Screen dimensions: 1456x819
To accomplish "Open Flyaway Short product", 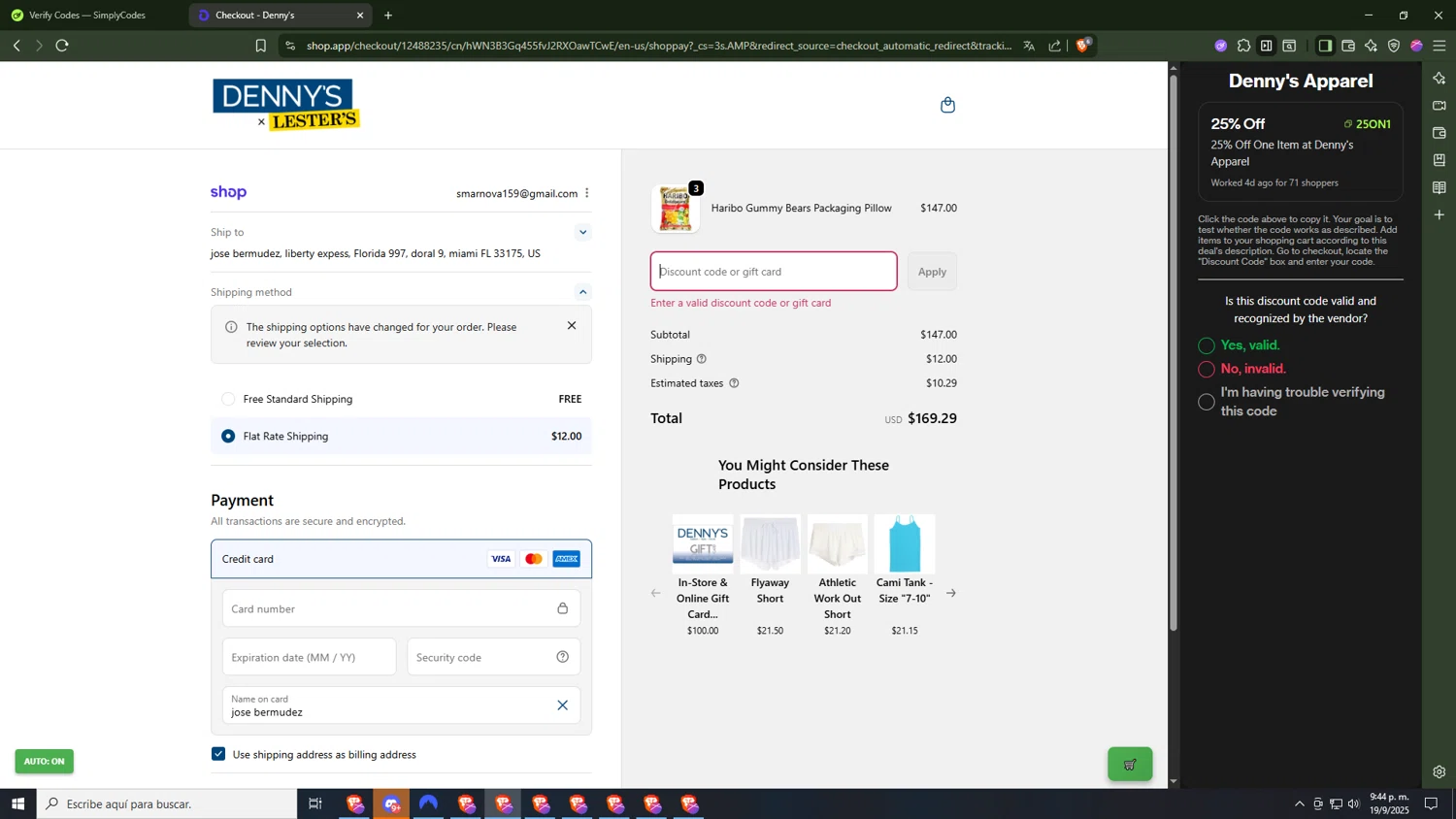I will click(770, 575).
